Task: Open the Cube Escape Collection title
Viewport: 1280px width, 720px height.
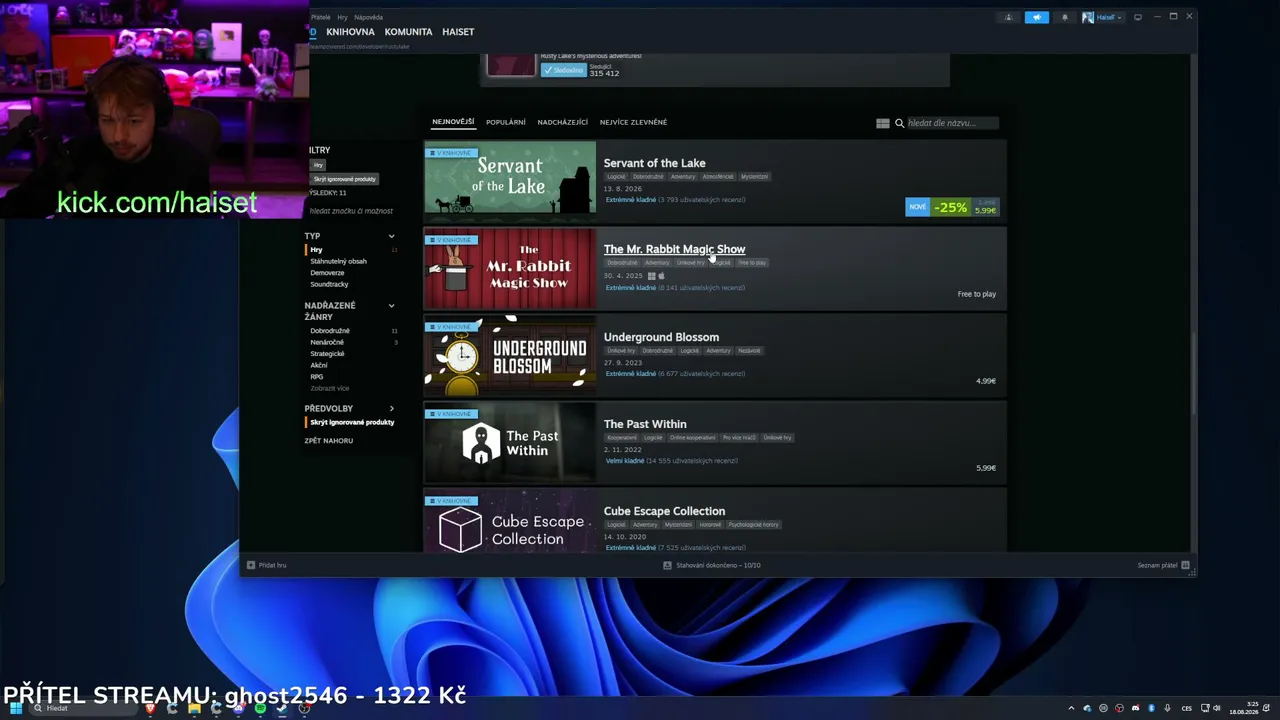Action: pos(664,511)
